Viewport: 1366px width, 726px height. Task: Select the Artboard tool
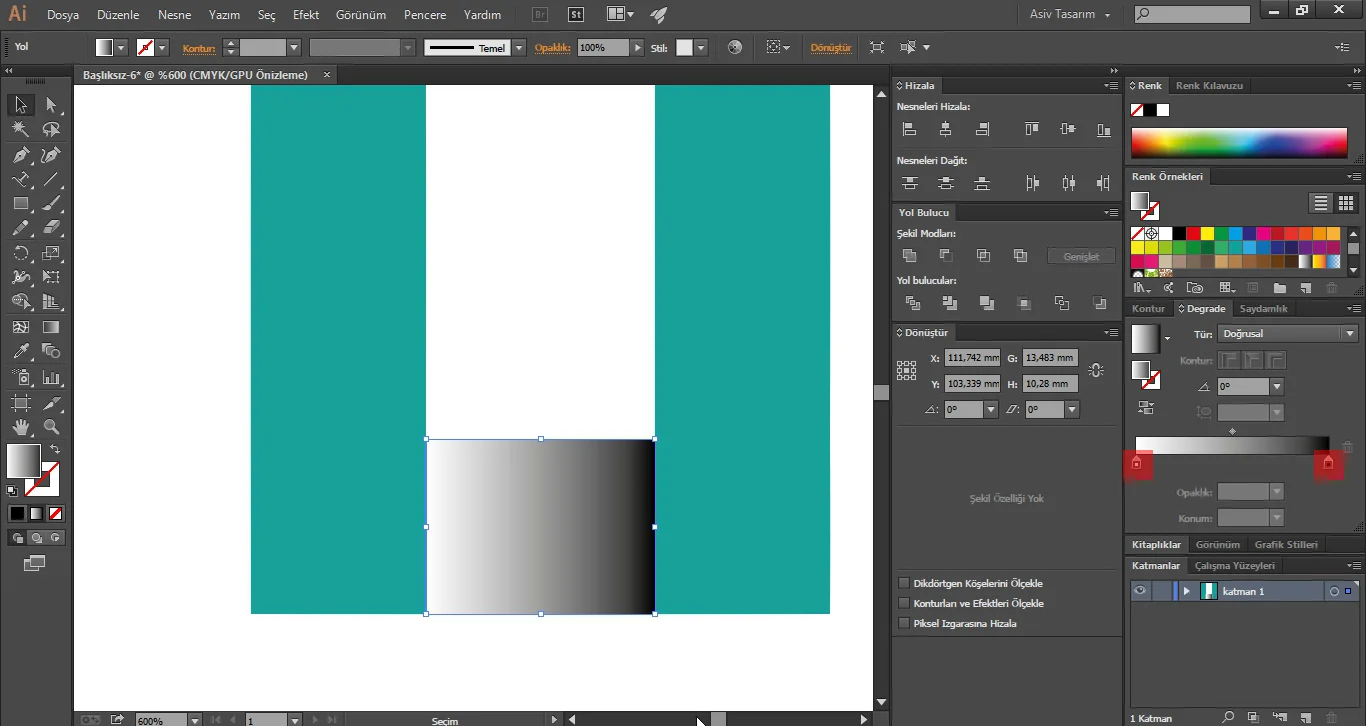pyautogui.click(x=20, y=403)
